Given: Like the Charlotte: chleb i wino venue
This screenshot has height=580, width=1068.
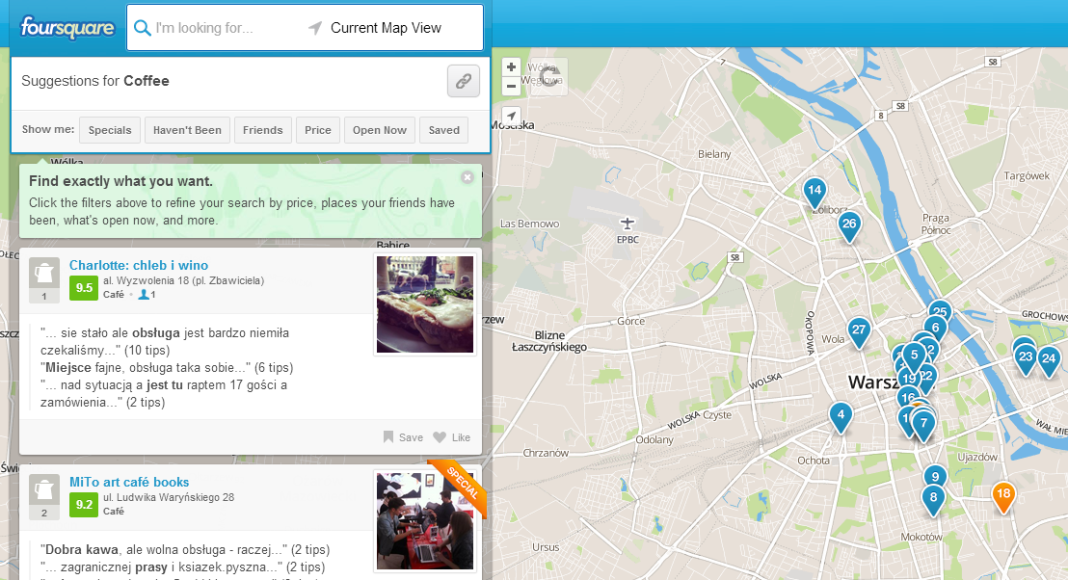Looking at the screenshot, I should point(452,437).
